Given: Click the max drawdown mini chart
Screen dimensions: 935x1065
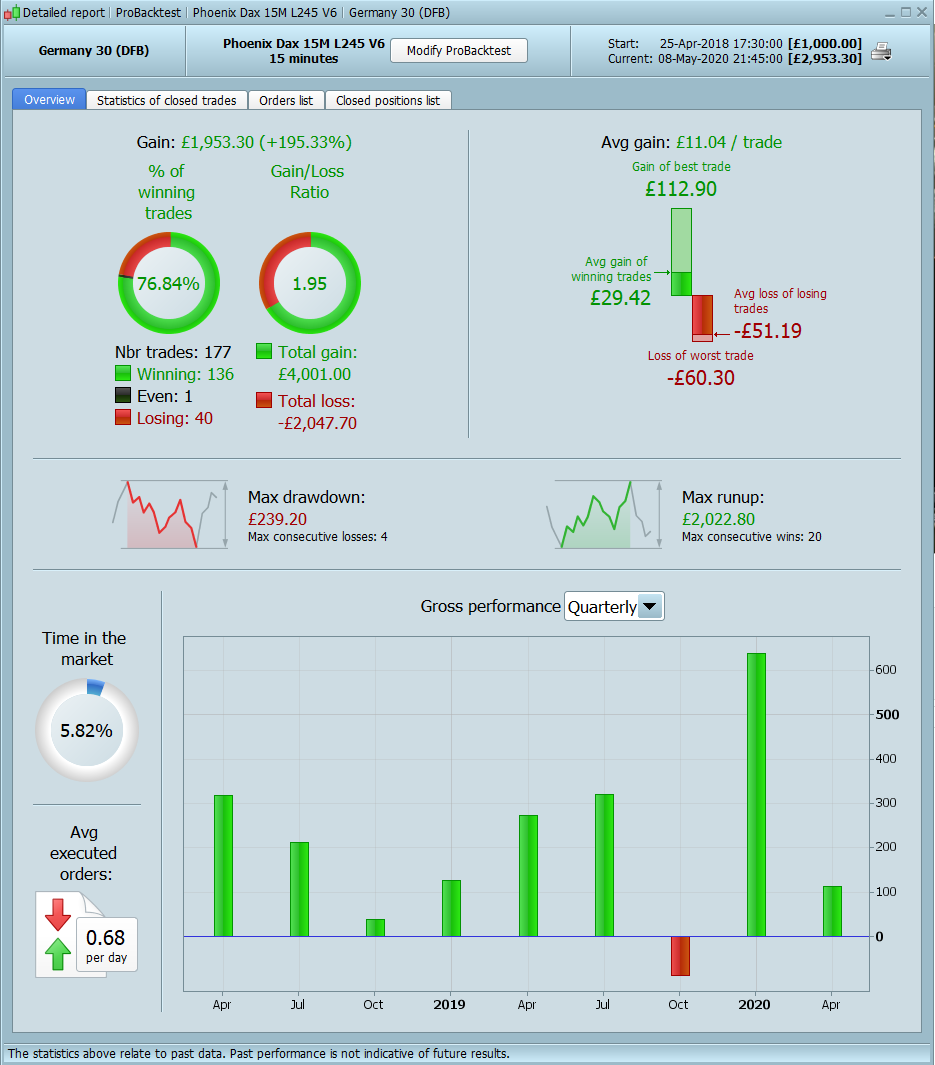Looking at the screenshot, I should (x=170, y=514).
